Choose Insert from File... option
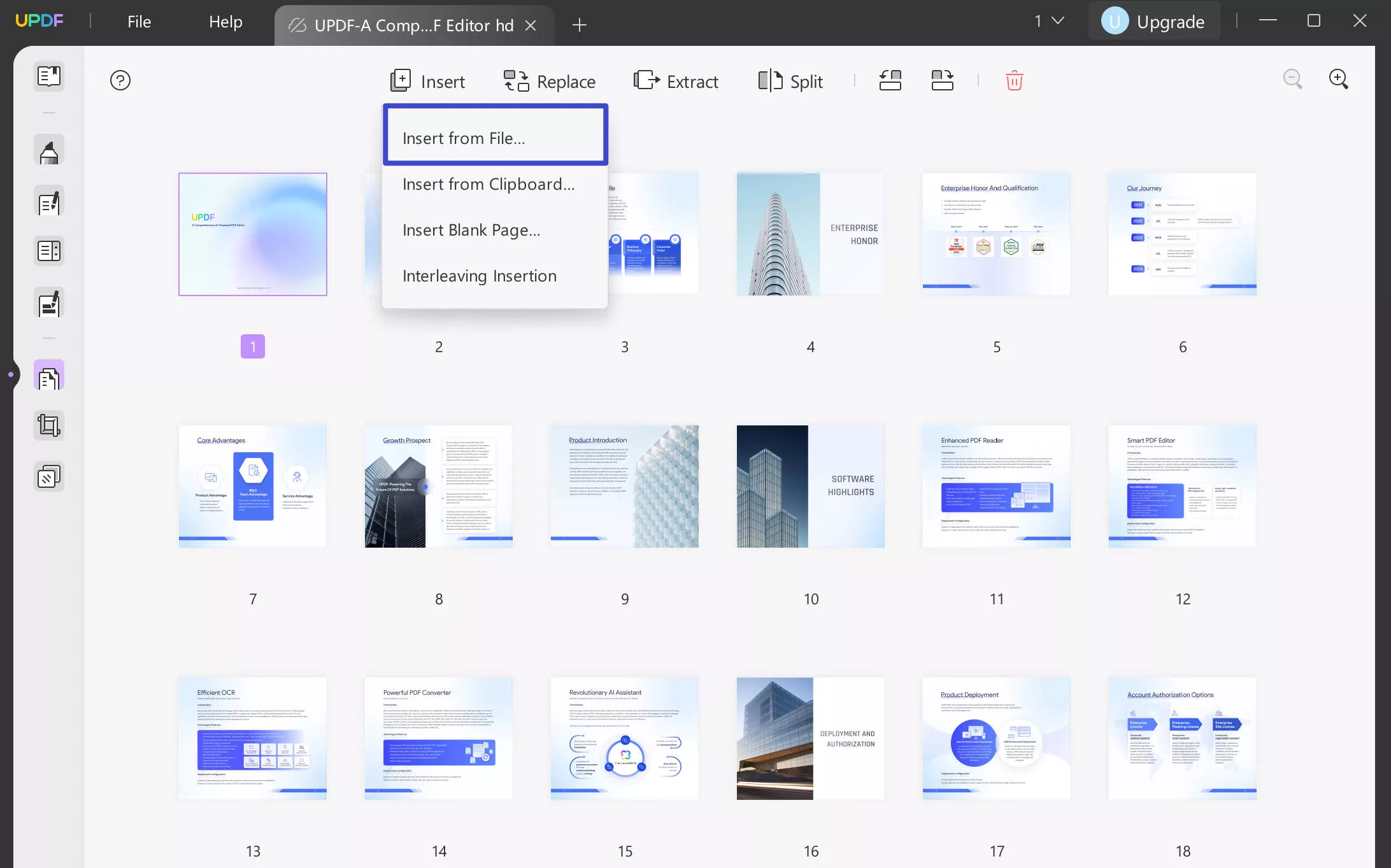Screen dimensions: 1391x868 pyautogui.click(x=496, y=138)
